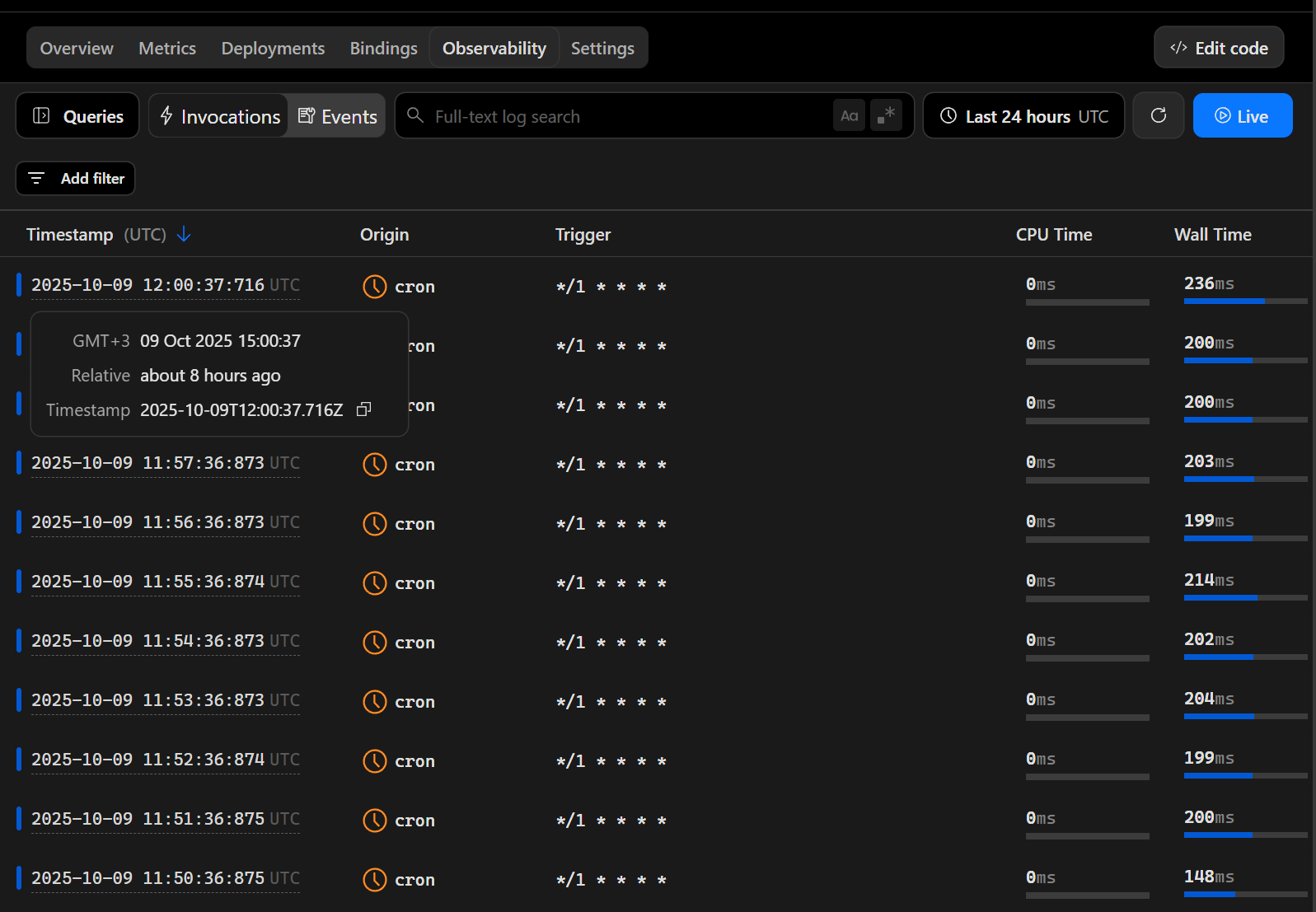Viewport: 1316px width, 912px height.
Task: Select the Observability tab
Action: pyautogui.click(x=494, y=49)
